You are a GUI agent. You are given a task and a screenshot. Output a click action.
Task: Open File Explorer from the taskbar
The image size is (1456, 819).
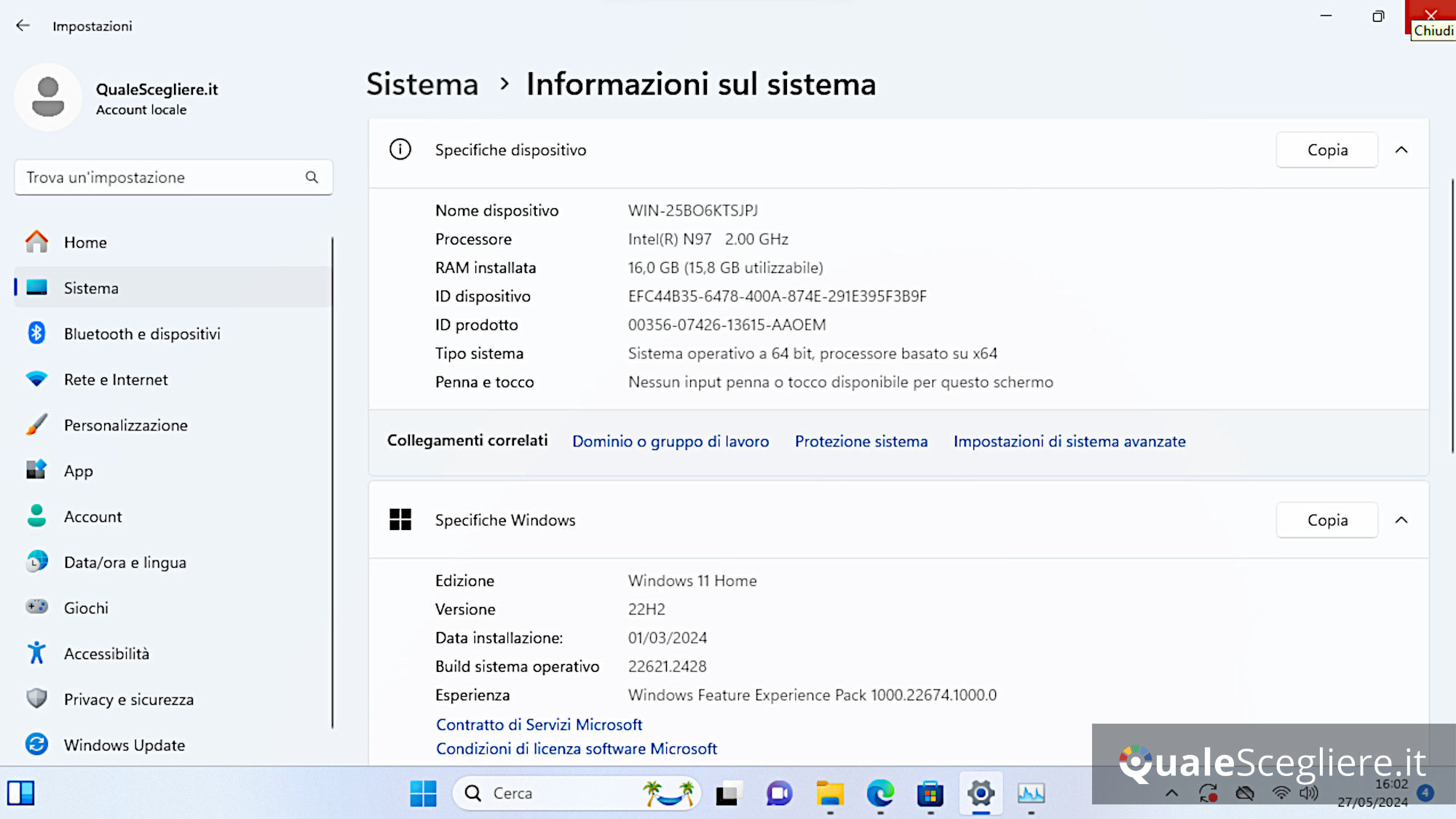[830, 794]
